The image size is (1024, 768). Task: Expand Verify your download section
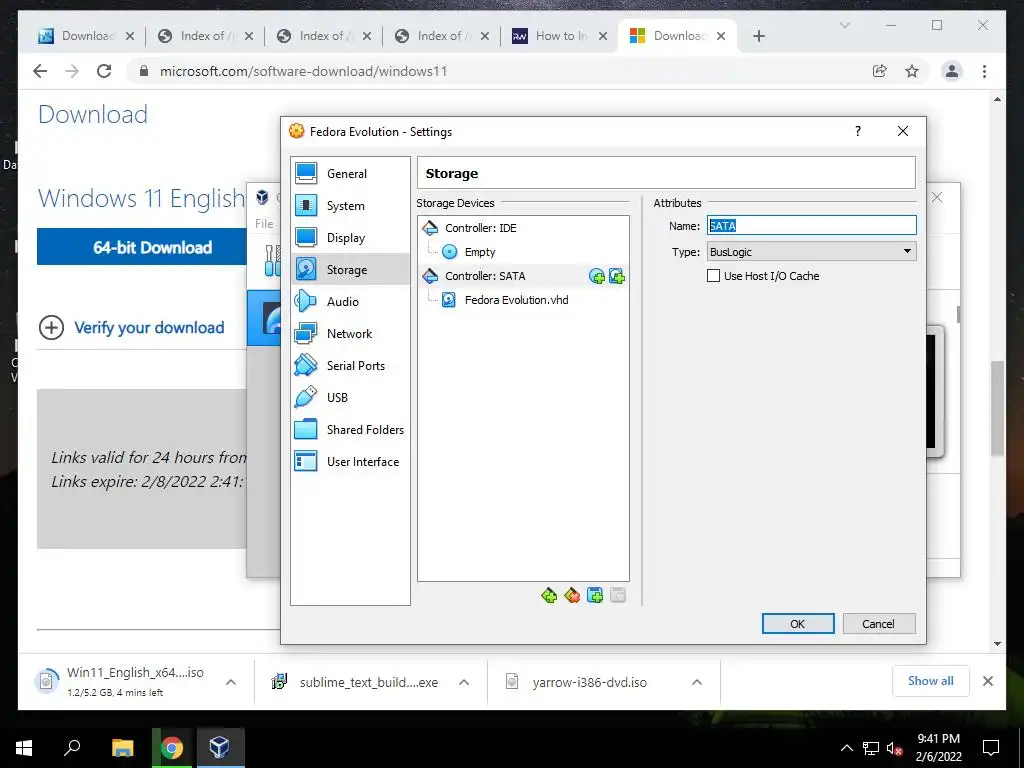click(131, 327)
